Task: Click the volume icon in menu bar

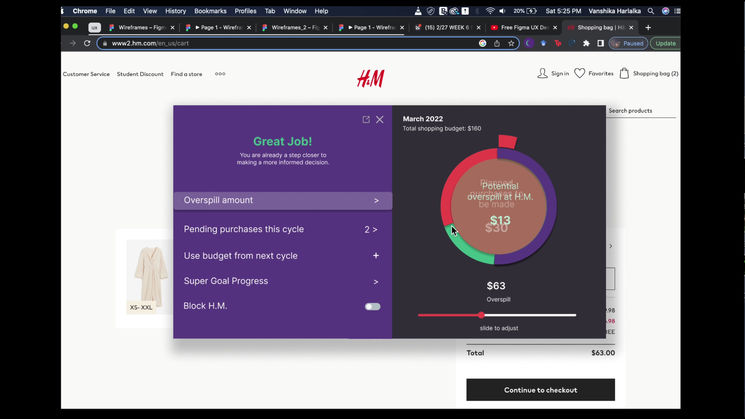Action: (502, 11)
